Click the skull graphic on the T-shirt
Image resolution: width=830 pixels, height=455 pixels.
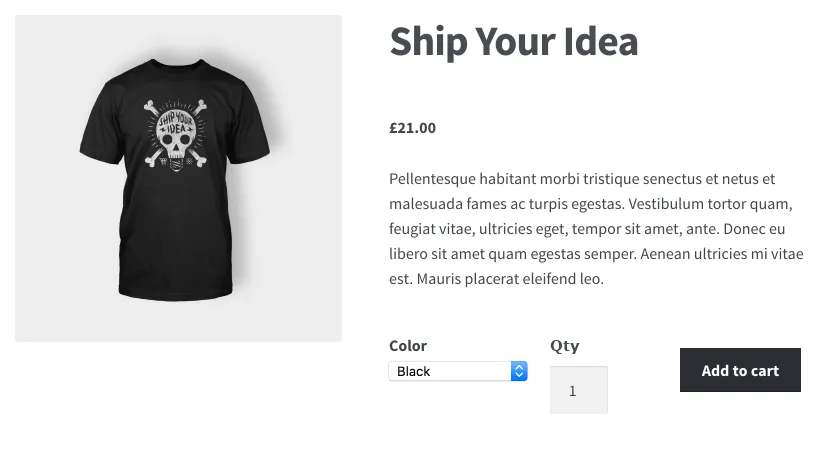click(x=176, y=134)
